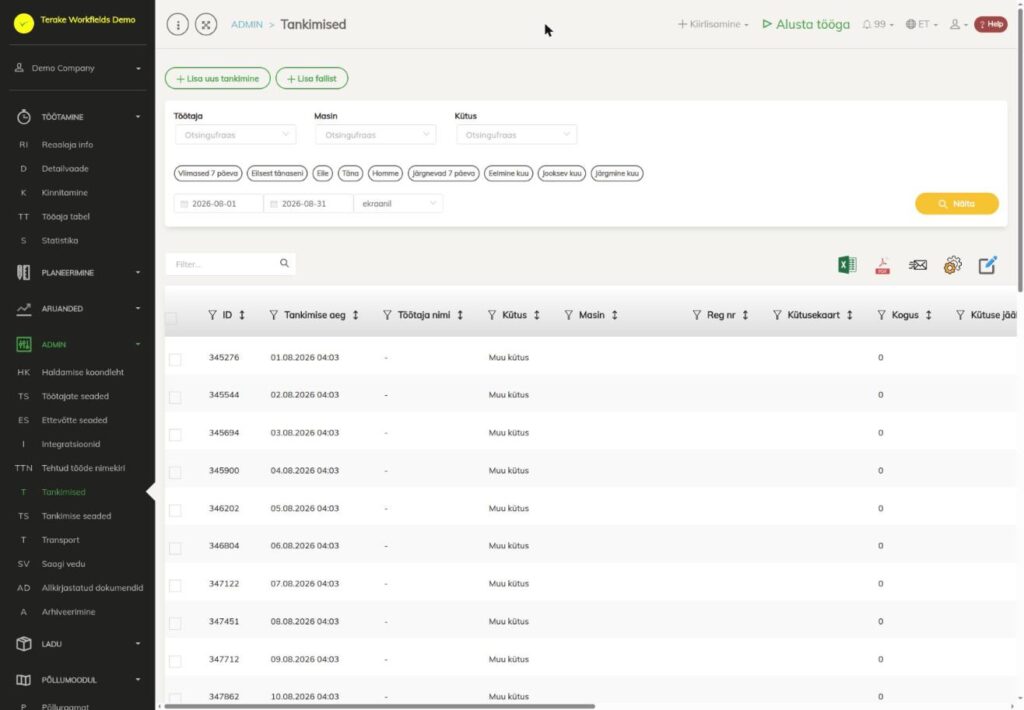Screen dimensions: 1024x710
Task: Export table as PDF
Action: click(882, 265)
